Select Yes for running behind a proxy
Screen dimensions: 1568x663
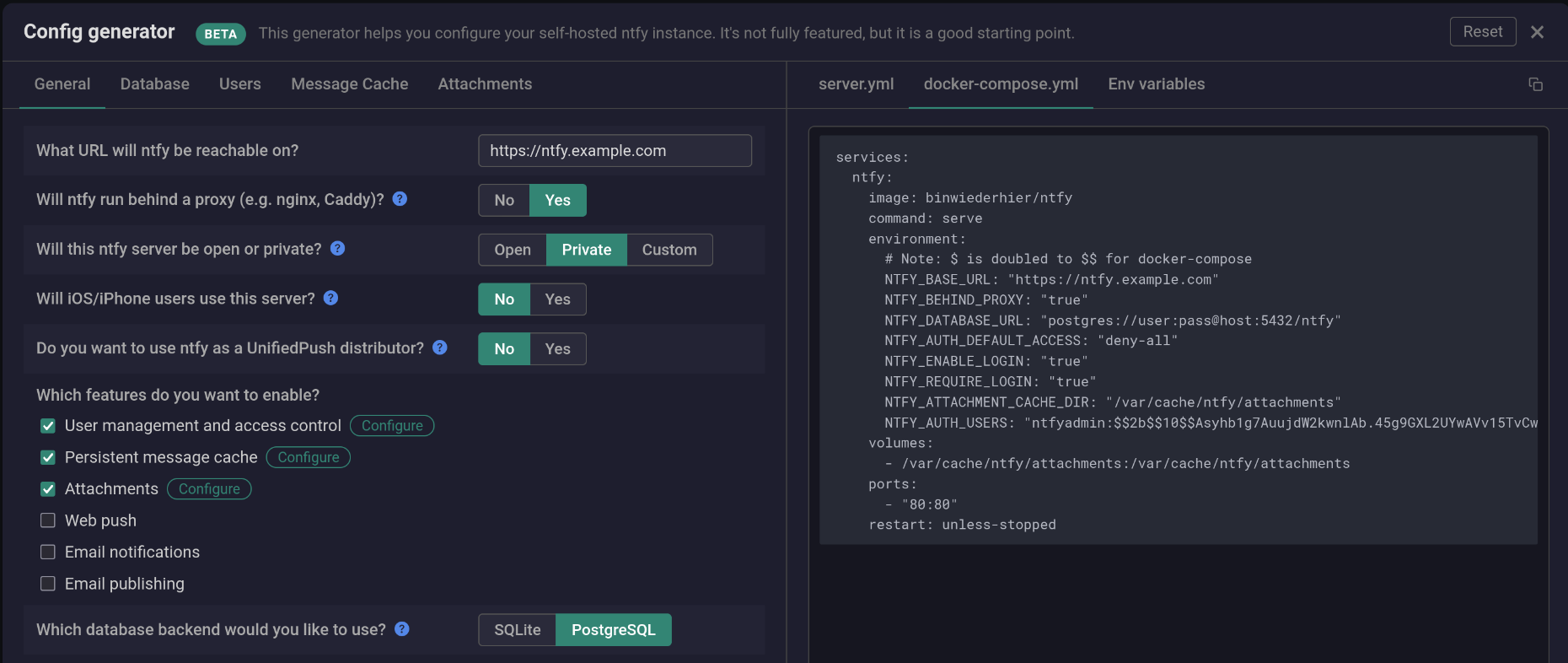558,200
